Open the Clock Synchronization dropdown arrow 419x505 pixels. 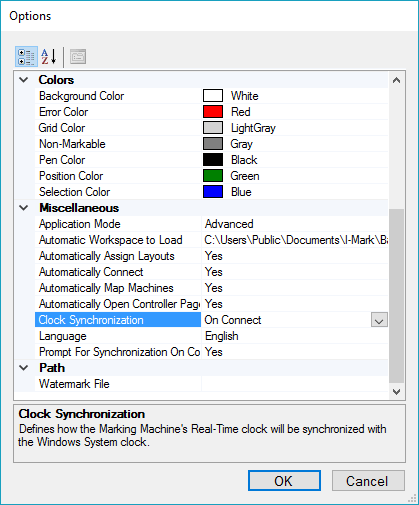379,320
